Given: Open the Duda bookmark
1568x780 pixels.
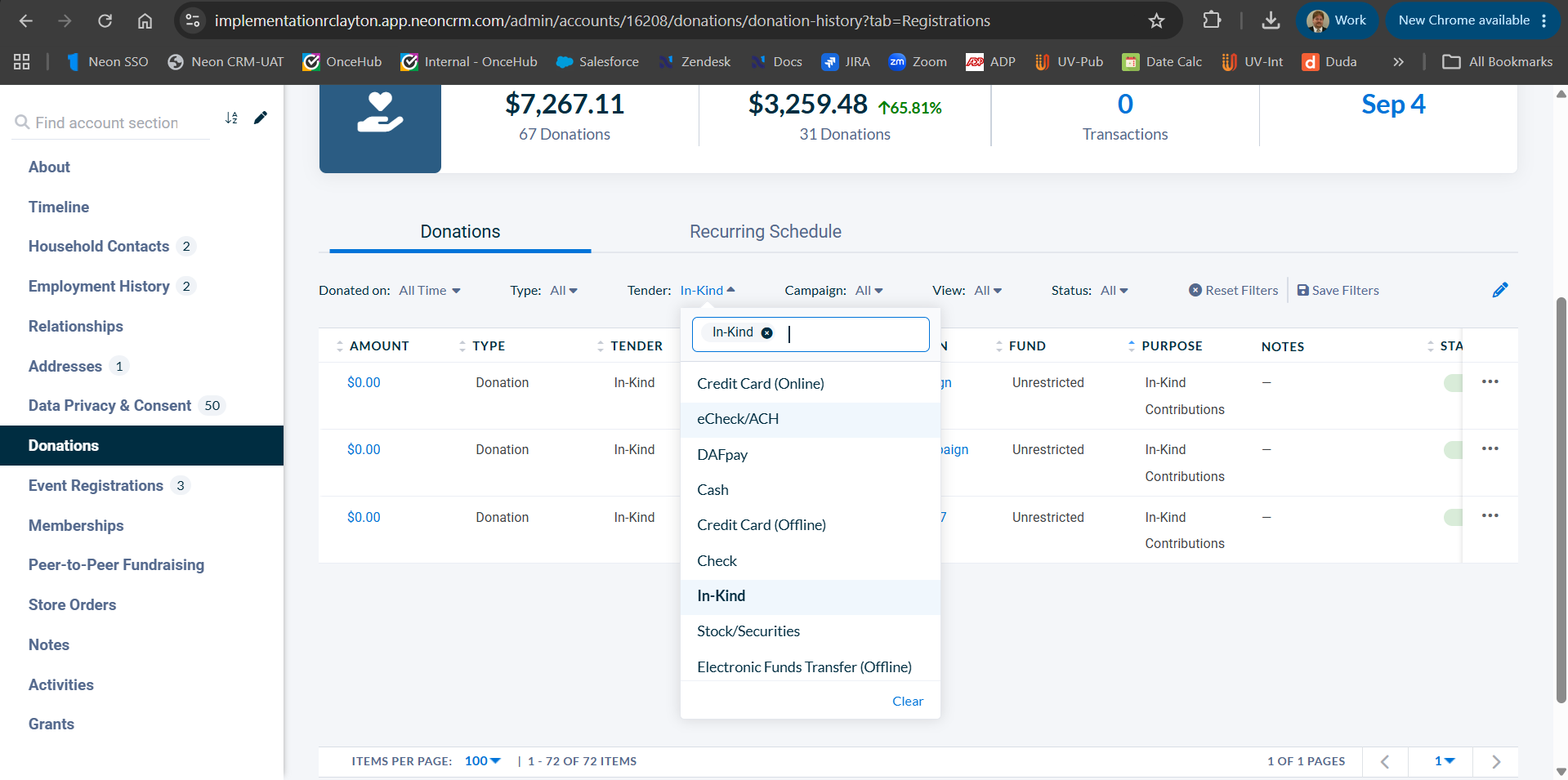Looking at the screenshot, I should [x=1329, y=62].
